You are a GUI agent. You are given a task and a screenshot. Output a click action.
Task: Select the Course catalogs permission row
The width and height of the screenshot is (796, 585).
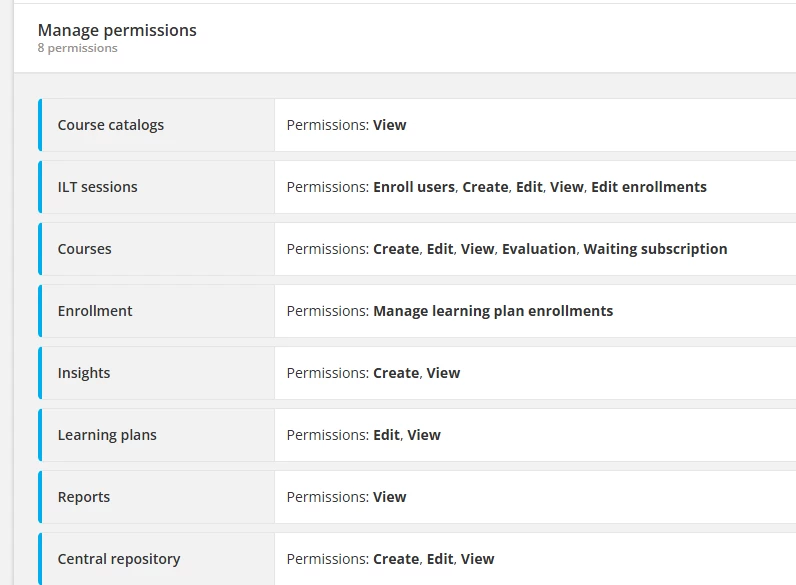point(111,125)
